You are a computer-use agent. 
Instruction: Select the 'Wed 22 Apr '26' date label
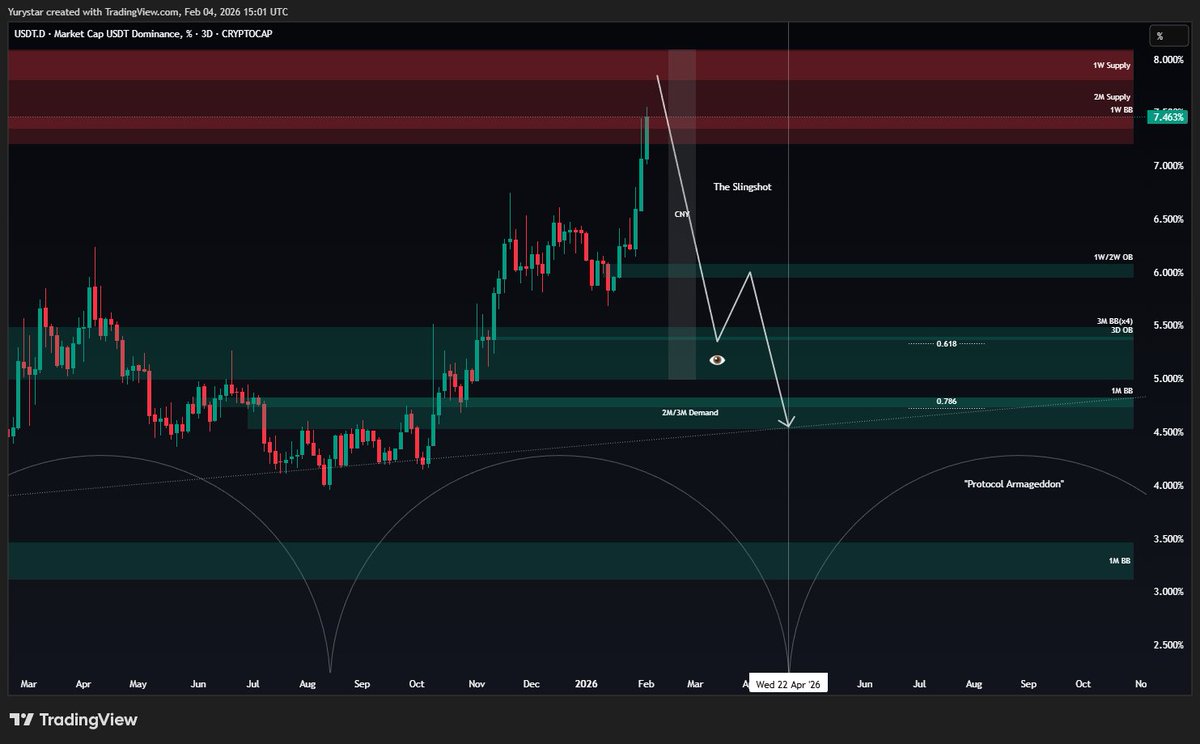(x=789, y=685)
